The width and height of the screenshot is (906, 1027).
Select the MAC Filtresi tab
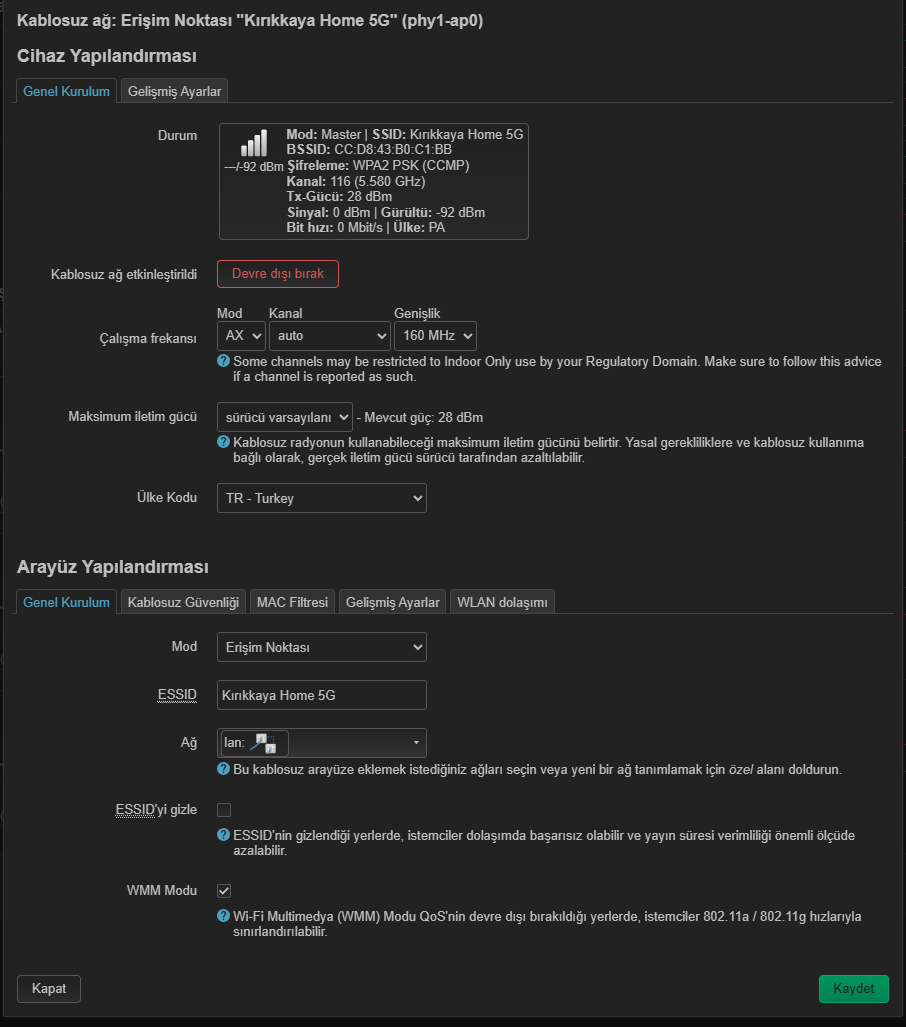click(292, 603)
